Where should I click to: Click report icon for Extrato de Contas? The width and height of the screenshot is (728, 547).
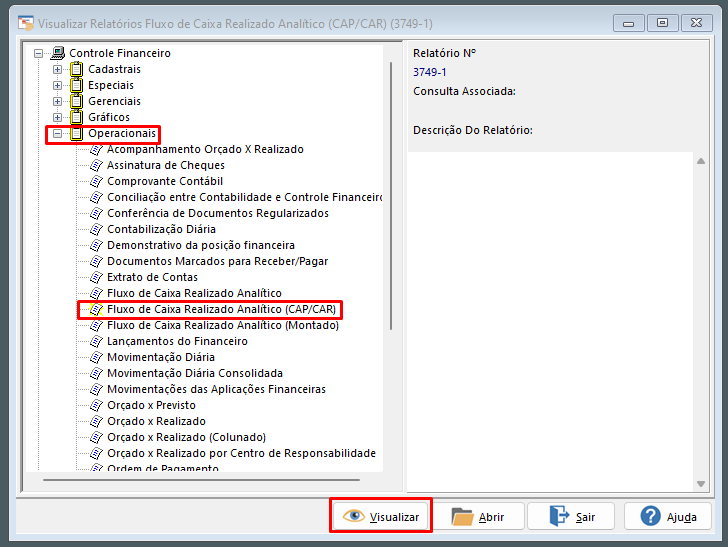tap(96, 278)
